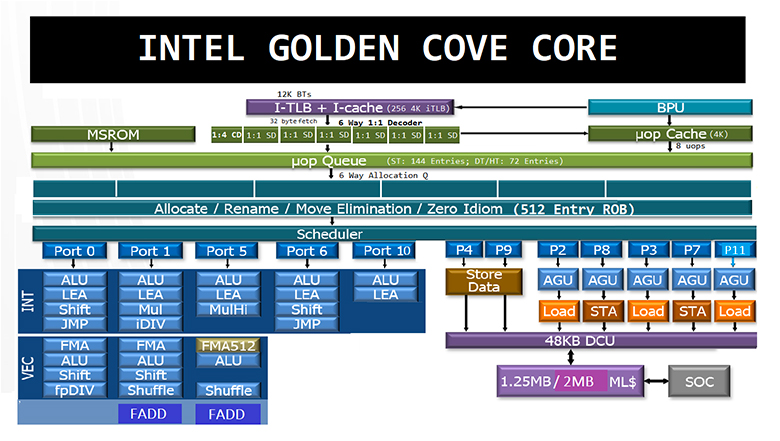This screenshot has height=441, width=780.
Task: Click the FMA unit under Port 1
Action: click(x=151, y=346)
